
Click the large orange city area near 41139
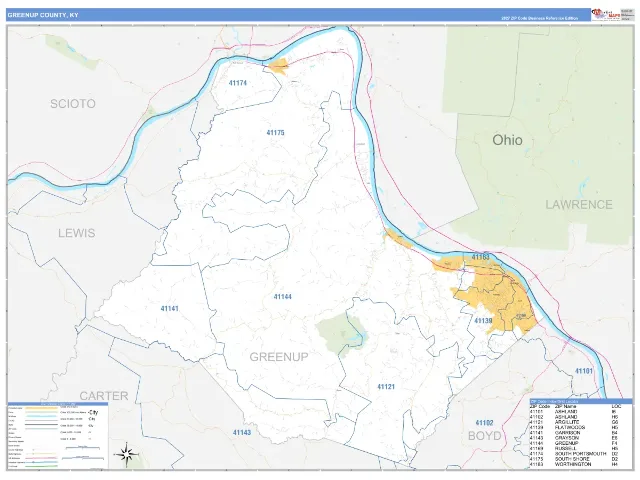(496, 302)
